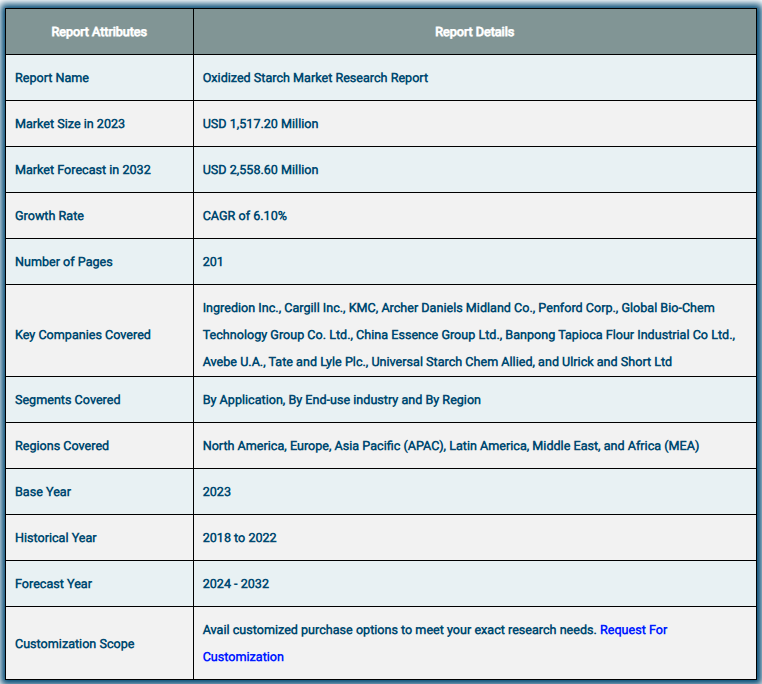This screenshot has height=684, width=762.
Task: Click the Market Size in 2023 label
Action: click(x=70, y=124)
